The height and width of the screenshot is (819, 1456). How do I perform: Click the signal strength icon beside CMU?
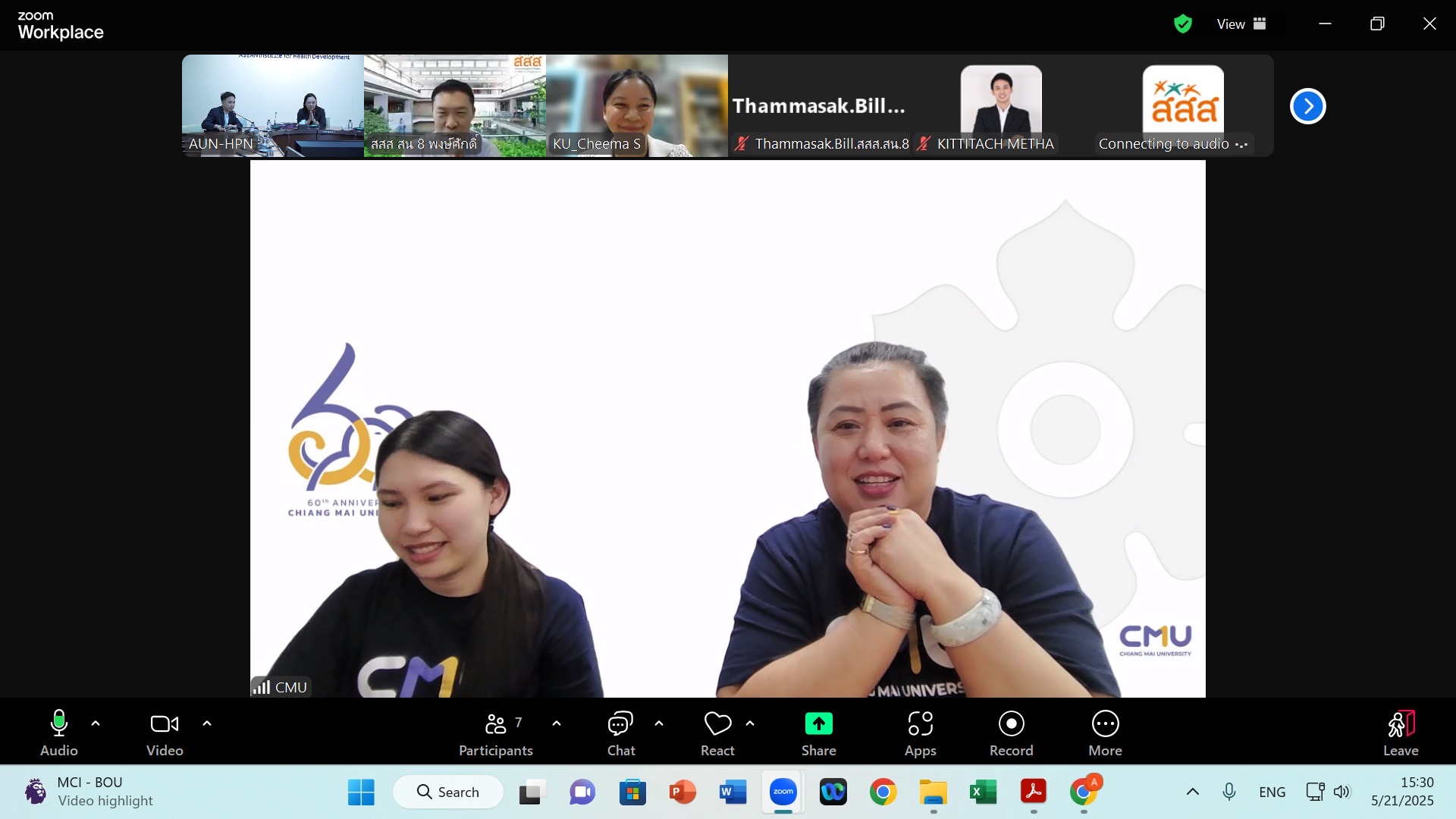[x=262, y=687]
